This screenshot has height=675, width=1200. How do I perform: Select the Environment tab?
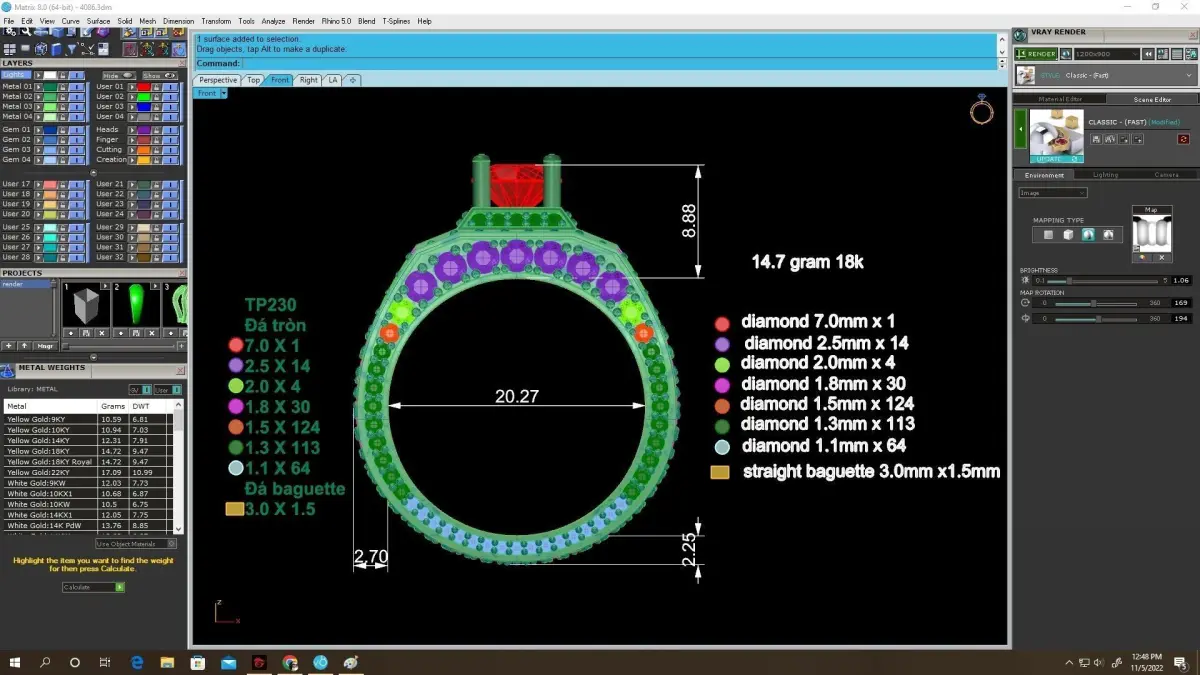coord(1044,175)
